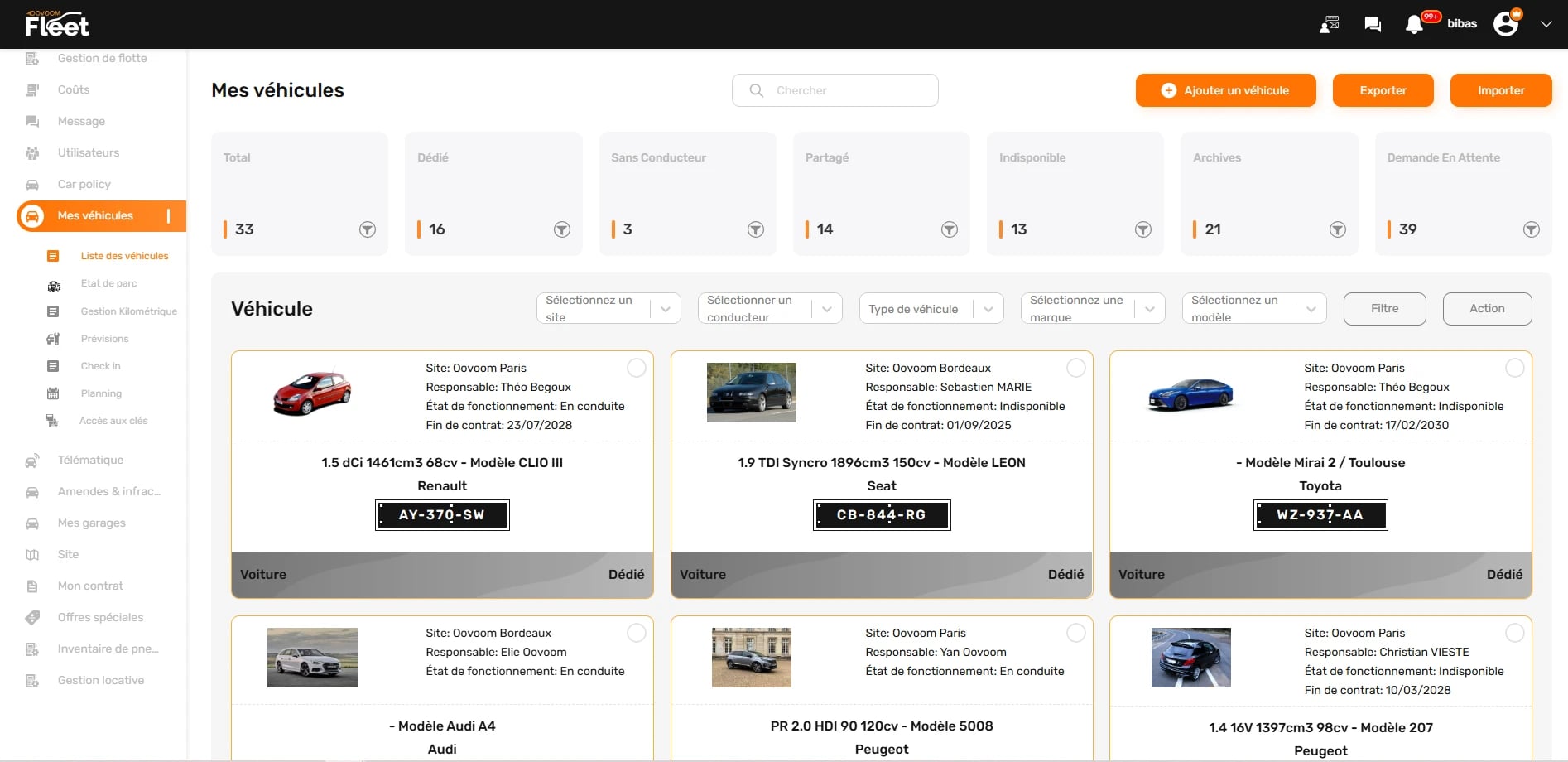This screenshot has height=762, width=1568.
Task: Open the chat messages icon in header
Action: (1372, 25)
